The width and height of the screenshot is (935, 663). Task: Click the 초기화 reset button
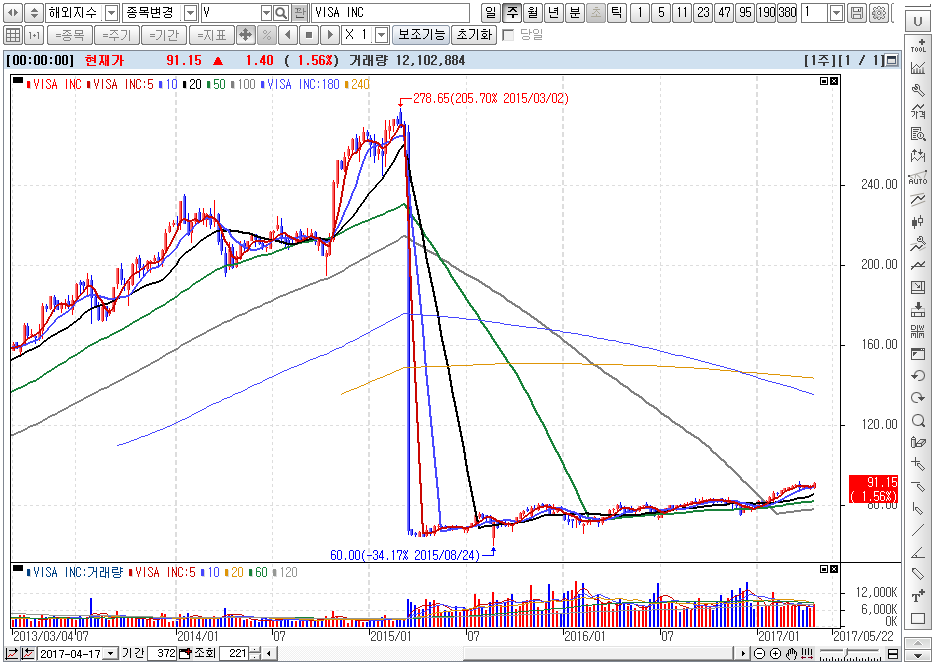click(474, 35)
